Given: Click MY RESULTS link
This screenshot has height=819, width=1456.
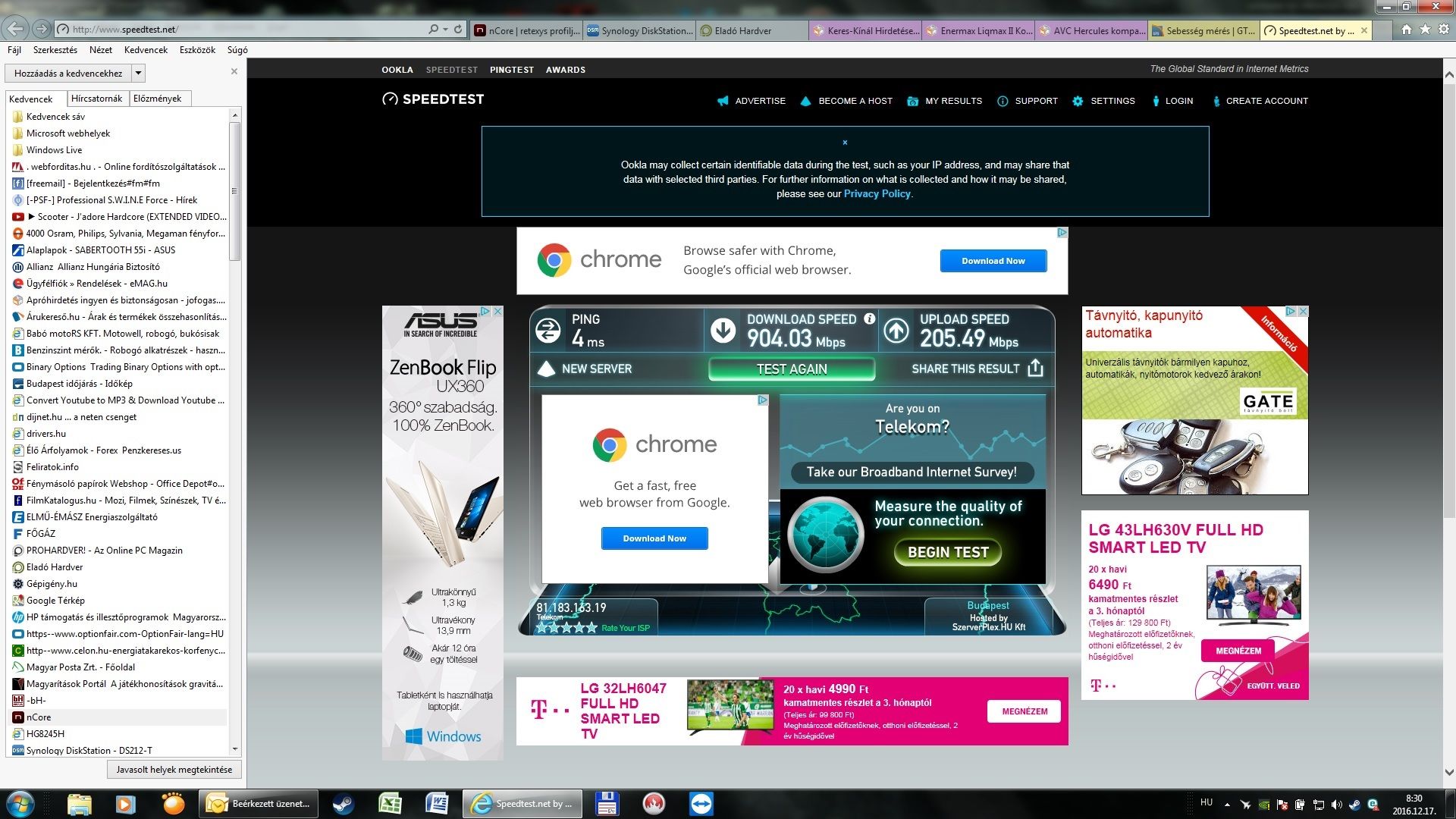Looking at the screenshot, I should [945, 101].
